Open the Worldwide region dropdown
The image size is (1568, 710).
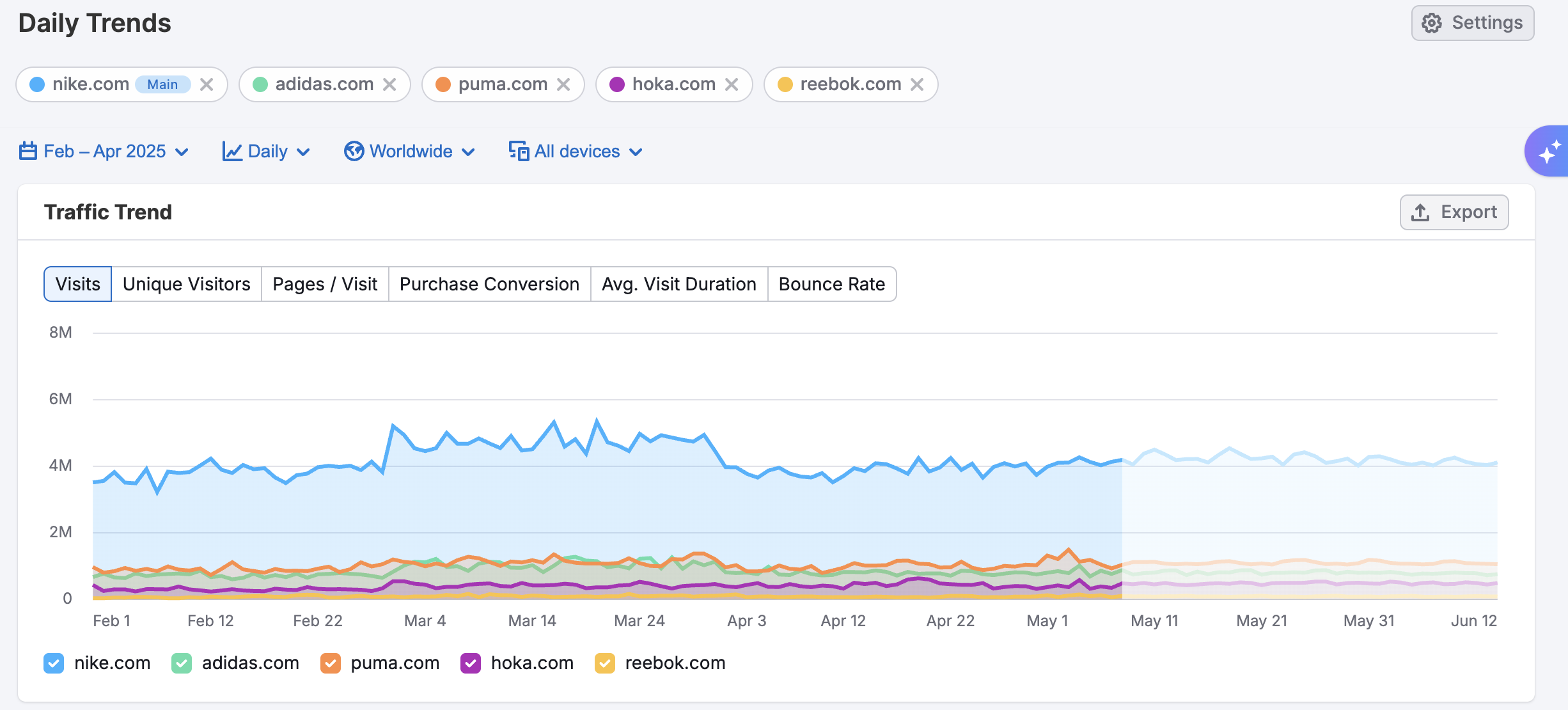click(410, 152)
